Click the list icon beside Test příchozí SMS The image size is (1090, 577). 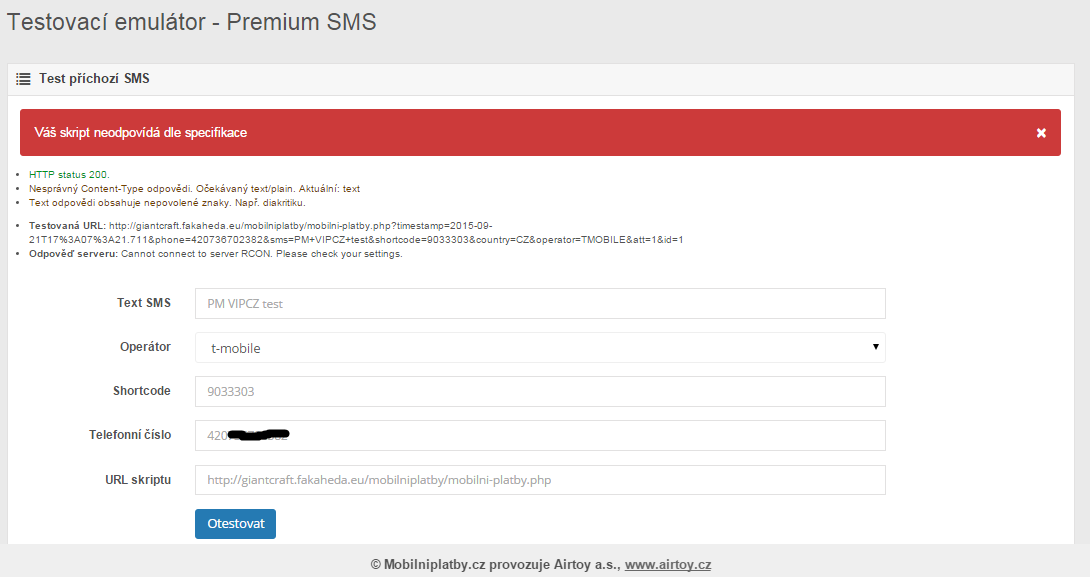pyautogui.click(x=24, y=79)
